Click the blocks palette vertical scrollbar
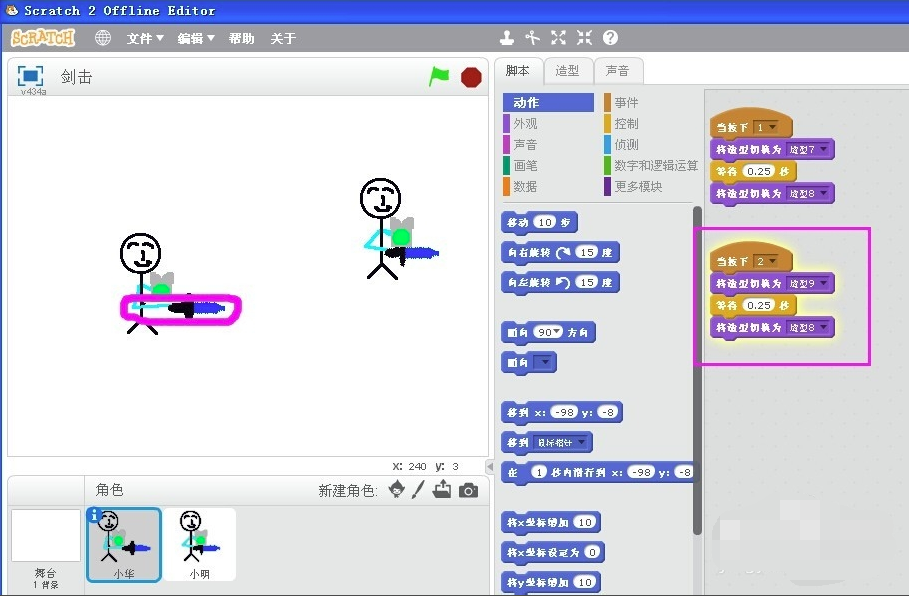The image size is (909, 596). coord(697,371)
